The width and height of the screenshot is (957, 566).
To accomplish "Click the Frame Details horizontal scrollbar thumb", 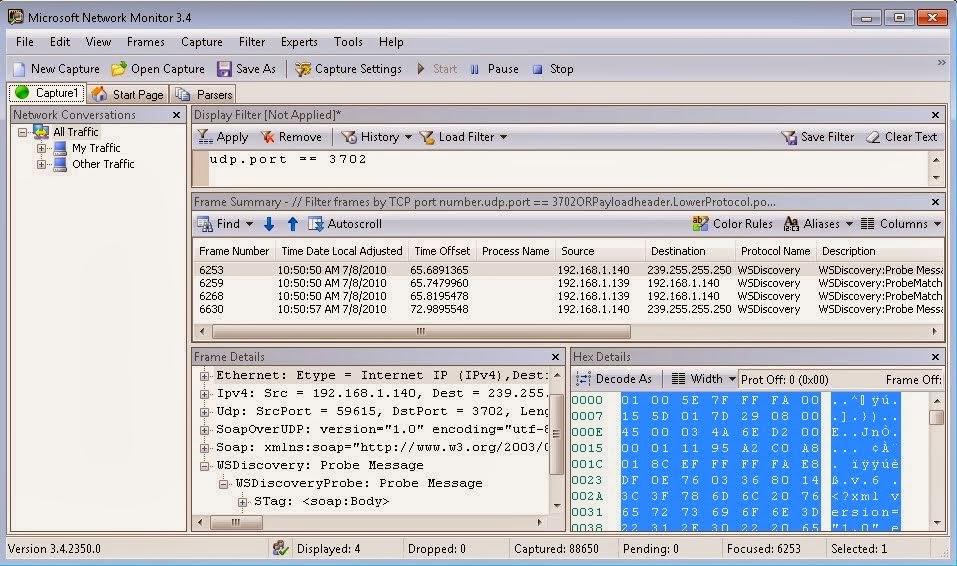I will click(236, 523).
